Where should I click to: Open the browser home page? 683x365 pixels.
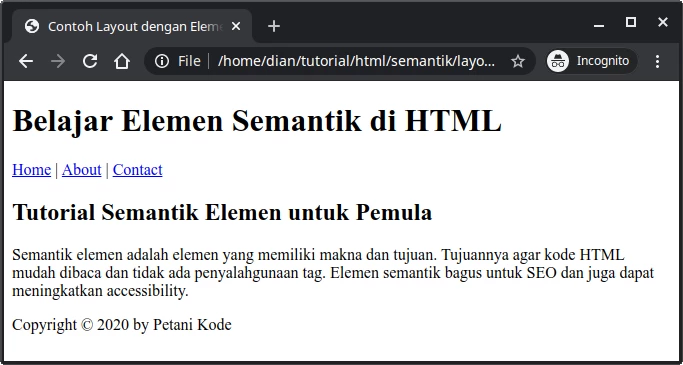click(x=122, y=61)
